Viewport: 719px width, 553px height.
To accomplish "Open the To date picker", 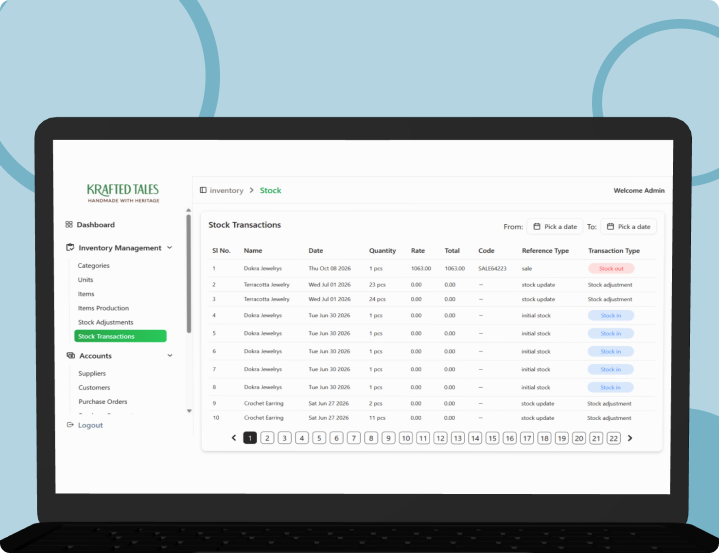I will pyautogui.click(x=629, y=226).
